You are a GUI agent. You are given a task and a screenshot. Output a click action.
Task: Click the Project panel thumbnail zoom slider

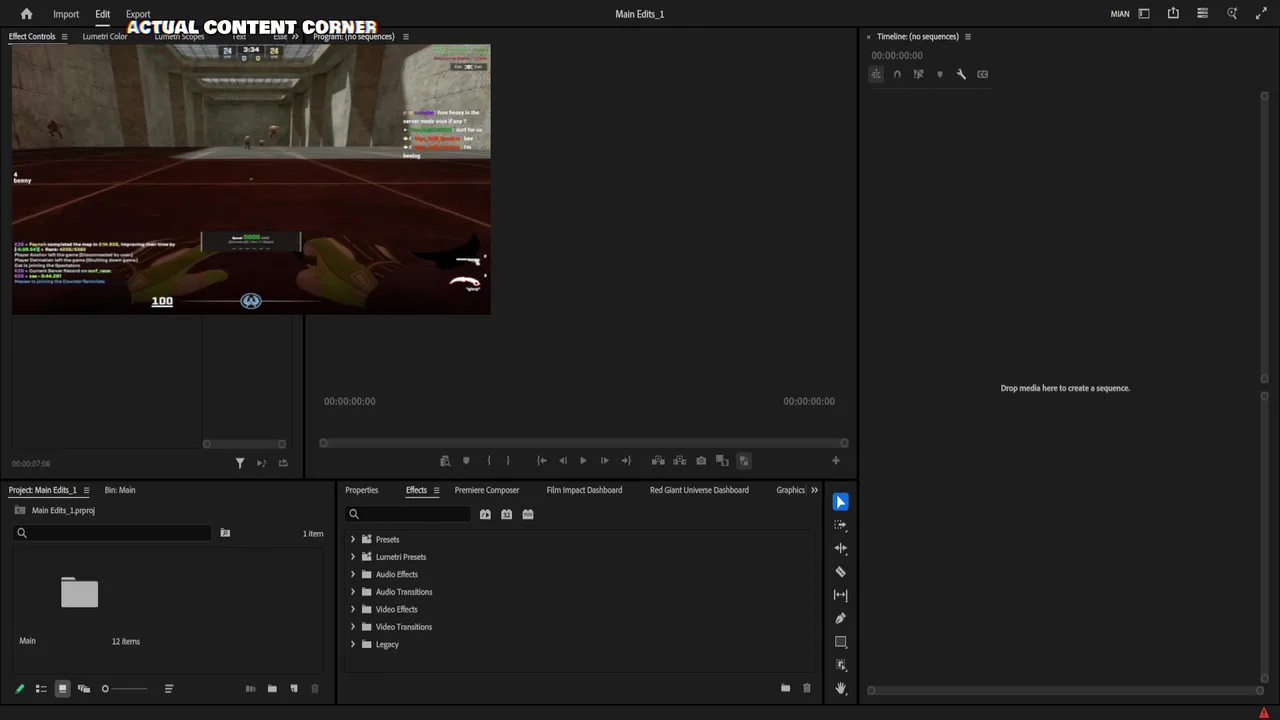124,688
